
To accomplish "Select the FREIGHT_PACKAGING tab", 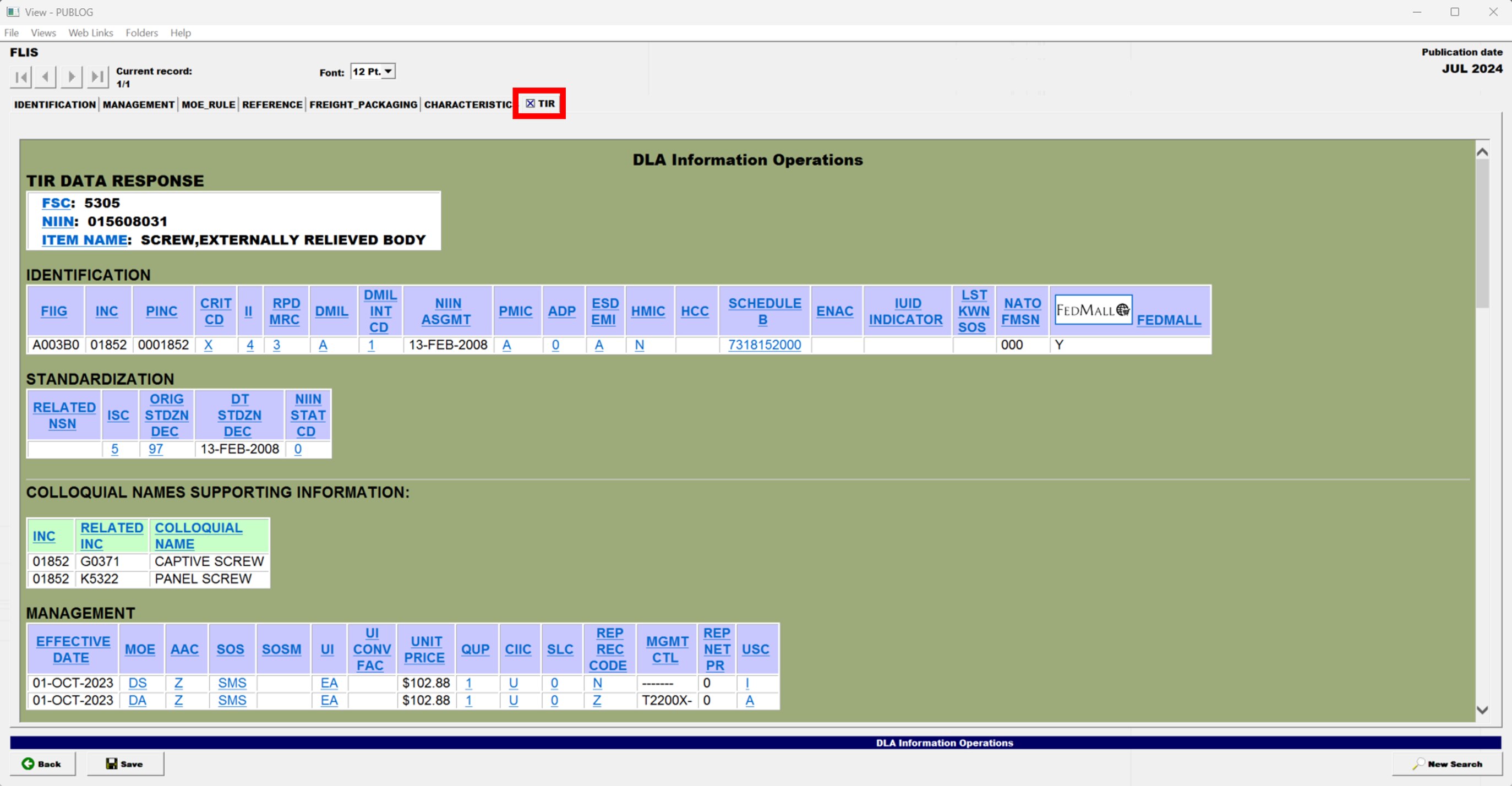I will tap(363, 105).
